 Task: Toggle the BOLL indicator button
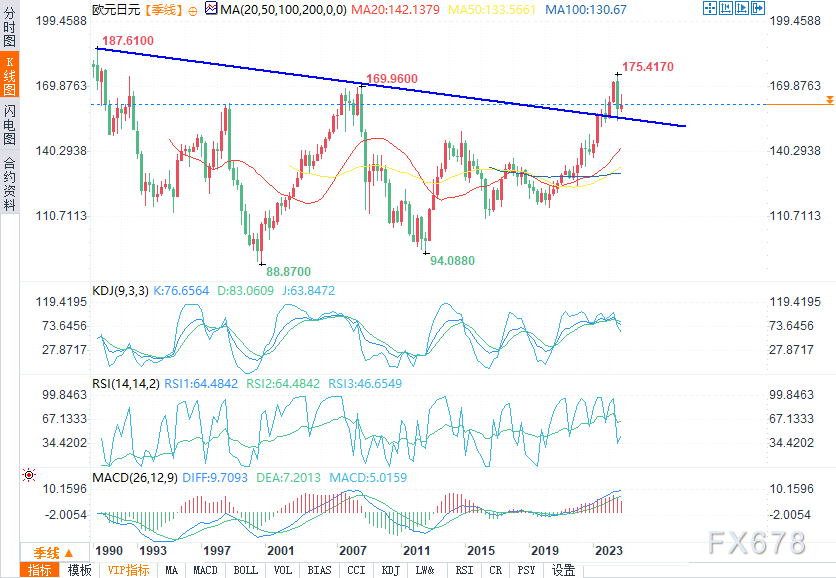(246, 570)
